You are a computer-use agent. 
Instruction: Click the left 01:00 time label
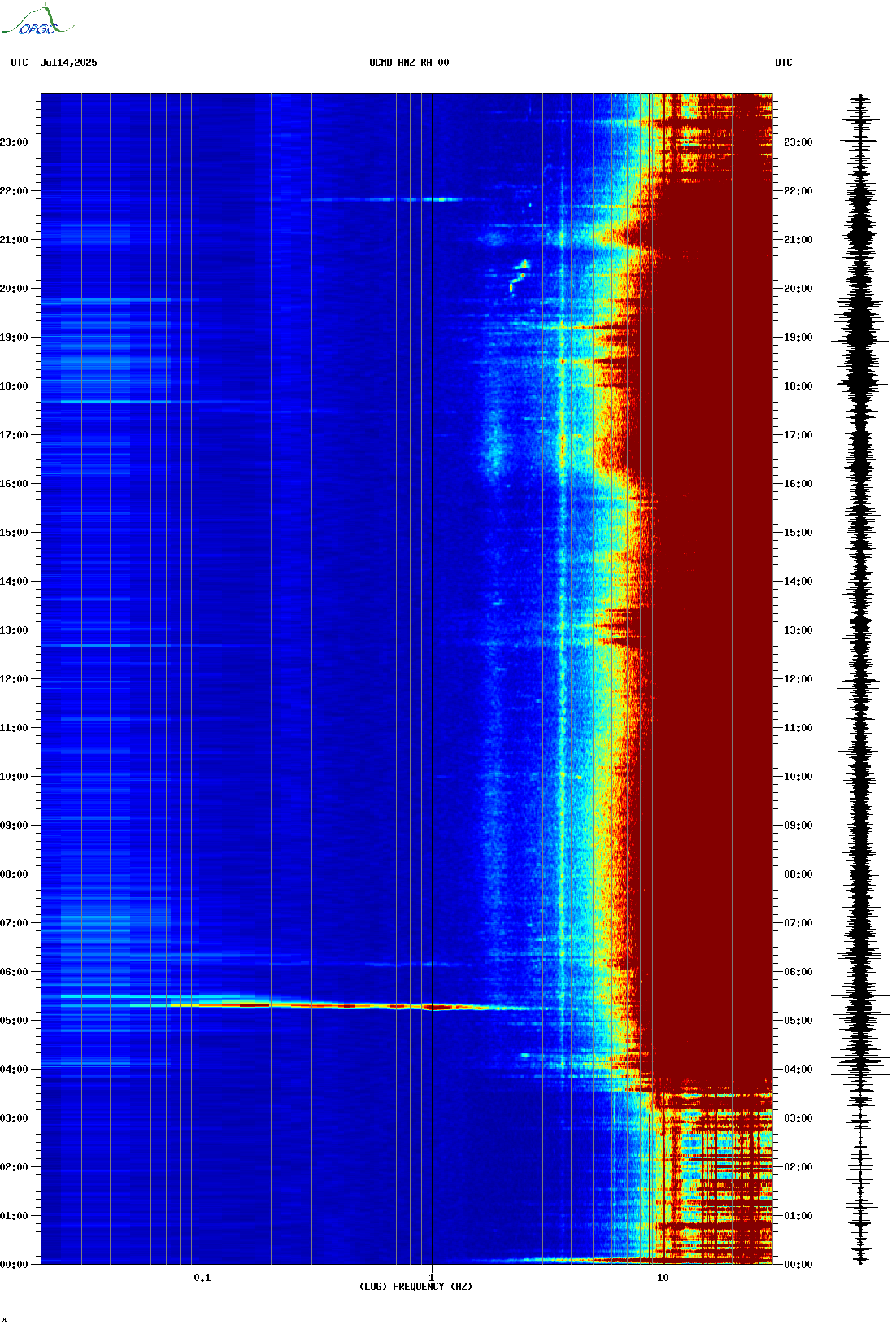pyautogui.click(x=14, y=1216)
